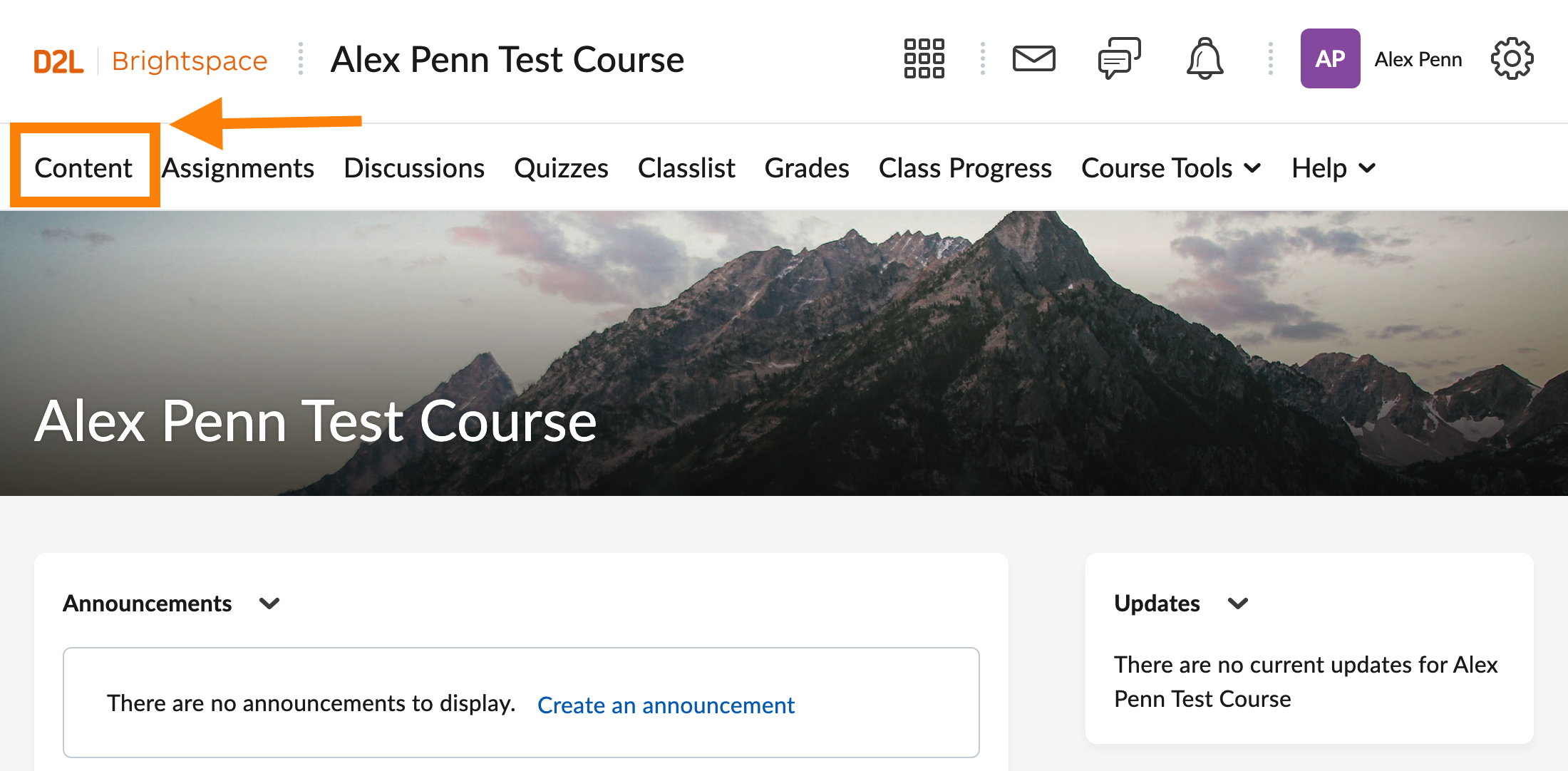Click the Alex Penn username button
Image resolution: width=1568 pixels, height=771 pixels.
click(x=1418, y=59)
